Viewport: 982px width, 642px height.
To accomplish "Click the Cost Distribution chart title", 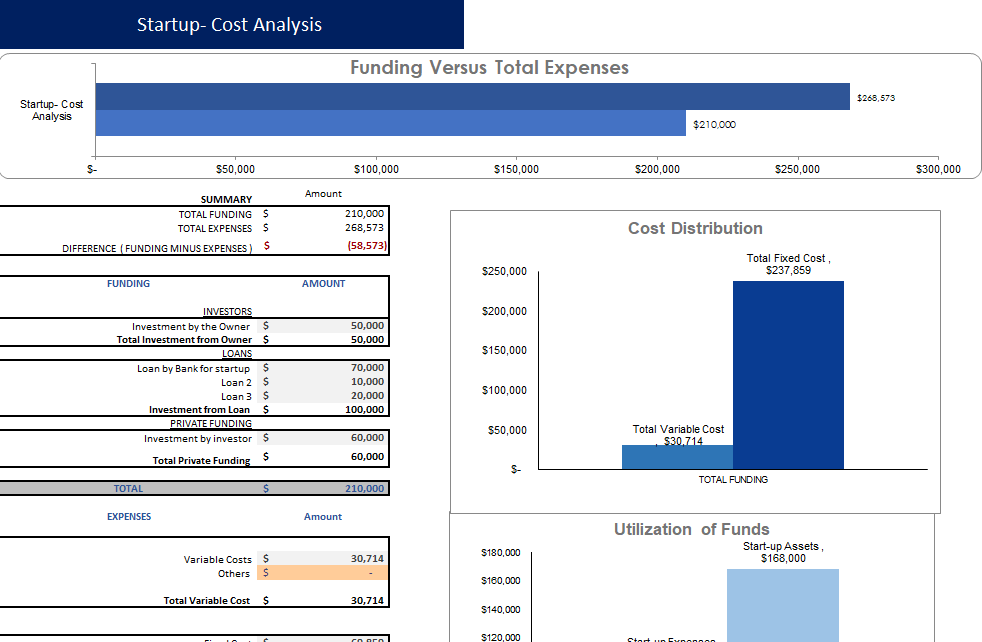I will pos(694,228).
